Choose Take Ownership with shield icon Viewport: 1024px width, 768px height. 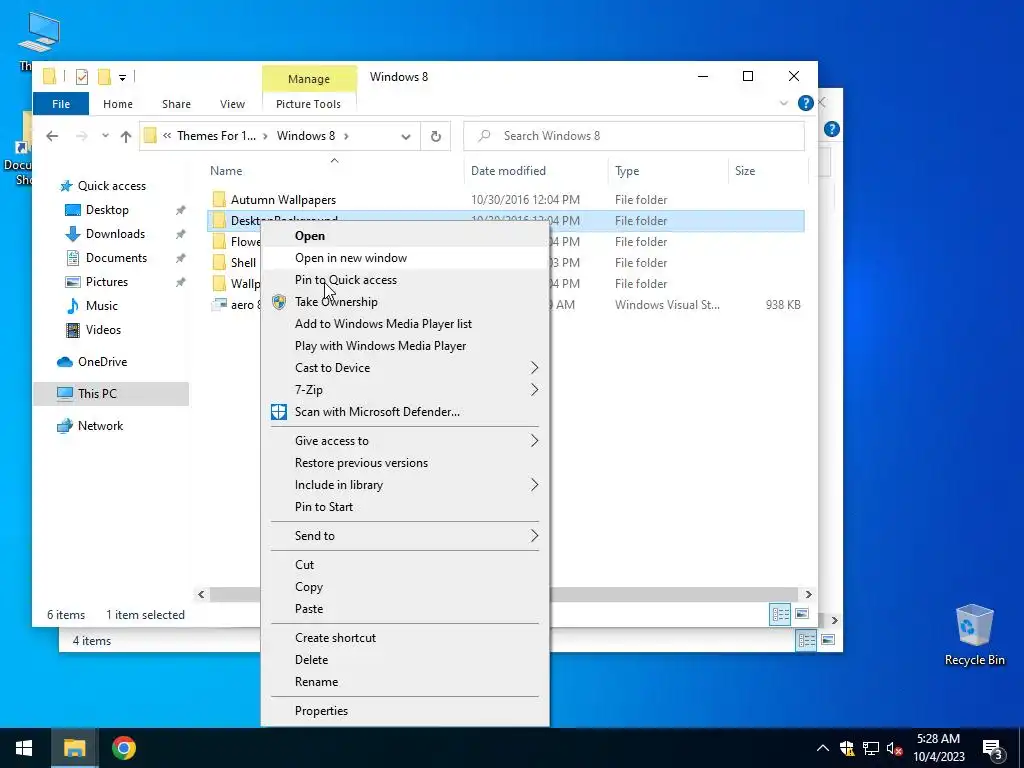[405, 302]
